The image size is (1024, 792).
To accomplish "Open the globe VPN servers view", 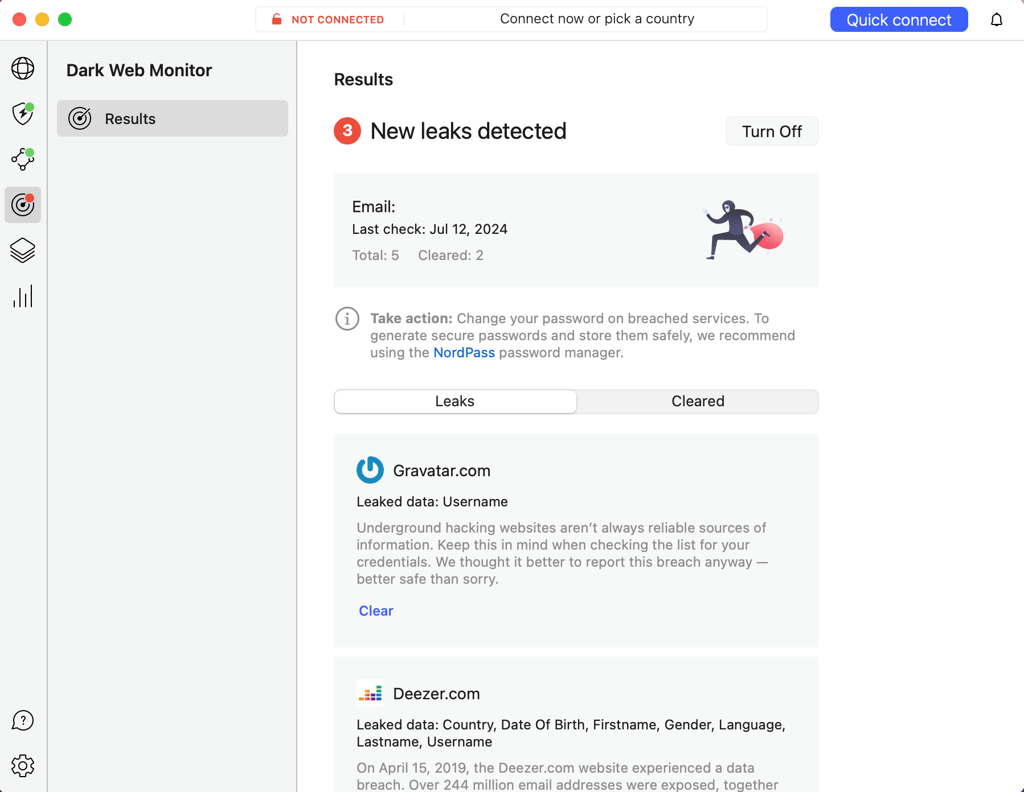I will [23, 69].
